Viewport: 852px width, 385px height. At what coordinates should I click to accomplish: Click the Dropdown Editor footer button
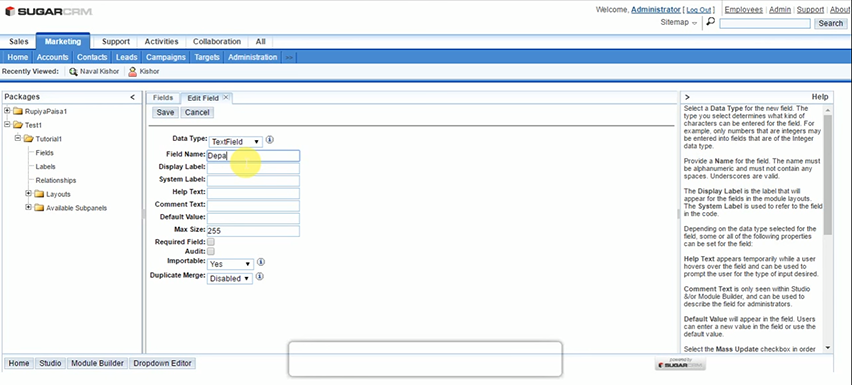pyautogui.click(x=162, y=363)
